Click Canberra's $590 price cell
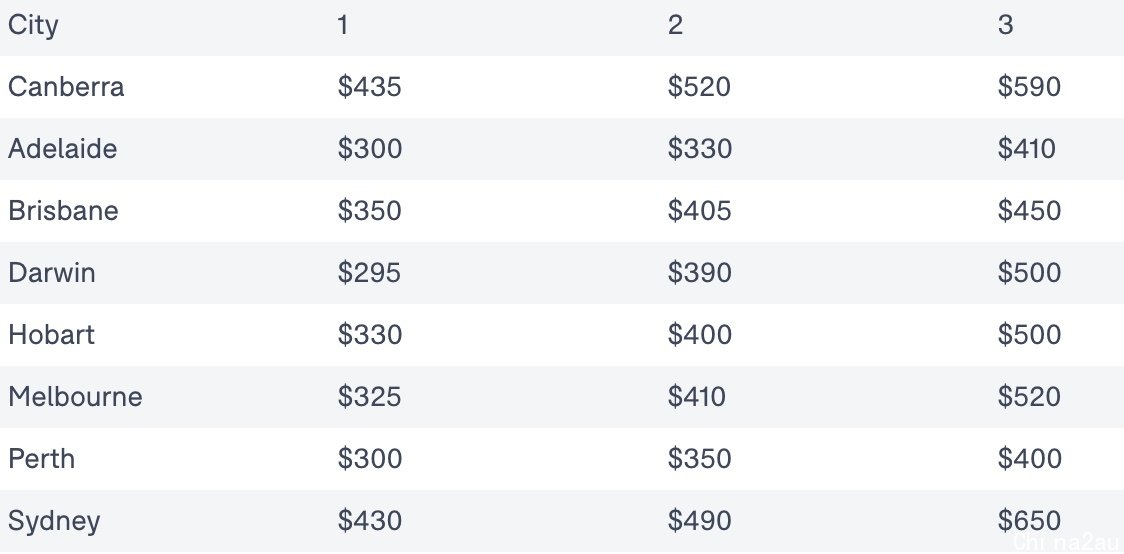Viewport: 1124px width, 554px height. (1029, 87)
